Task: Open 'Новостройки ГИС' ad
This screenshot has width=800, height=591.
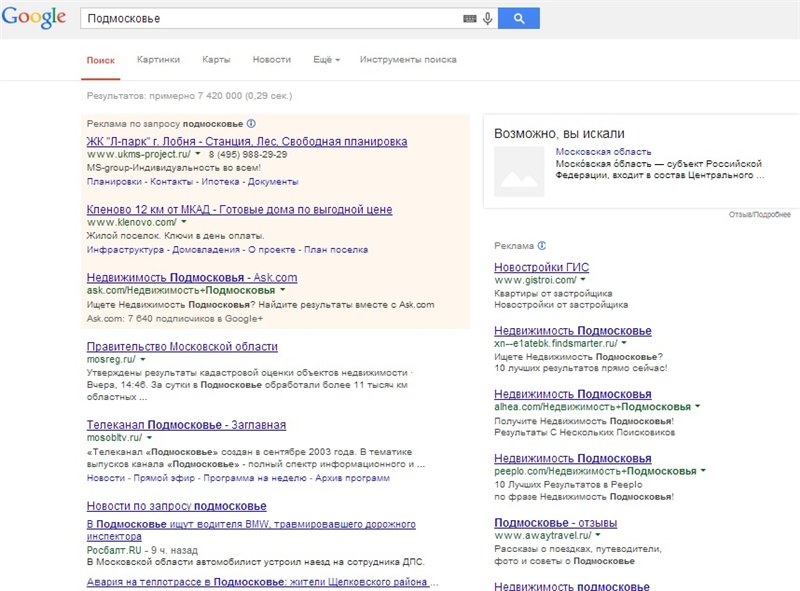Action: [x=541, y=267]
